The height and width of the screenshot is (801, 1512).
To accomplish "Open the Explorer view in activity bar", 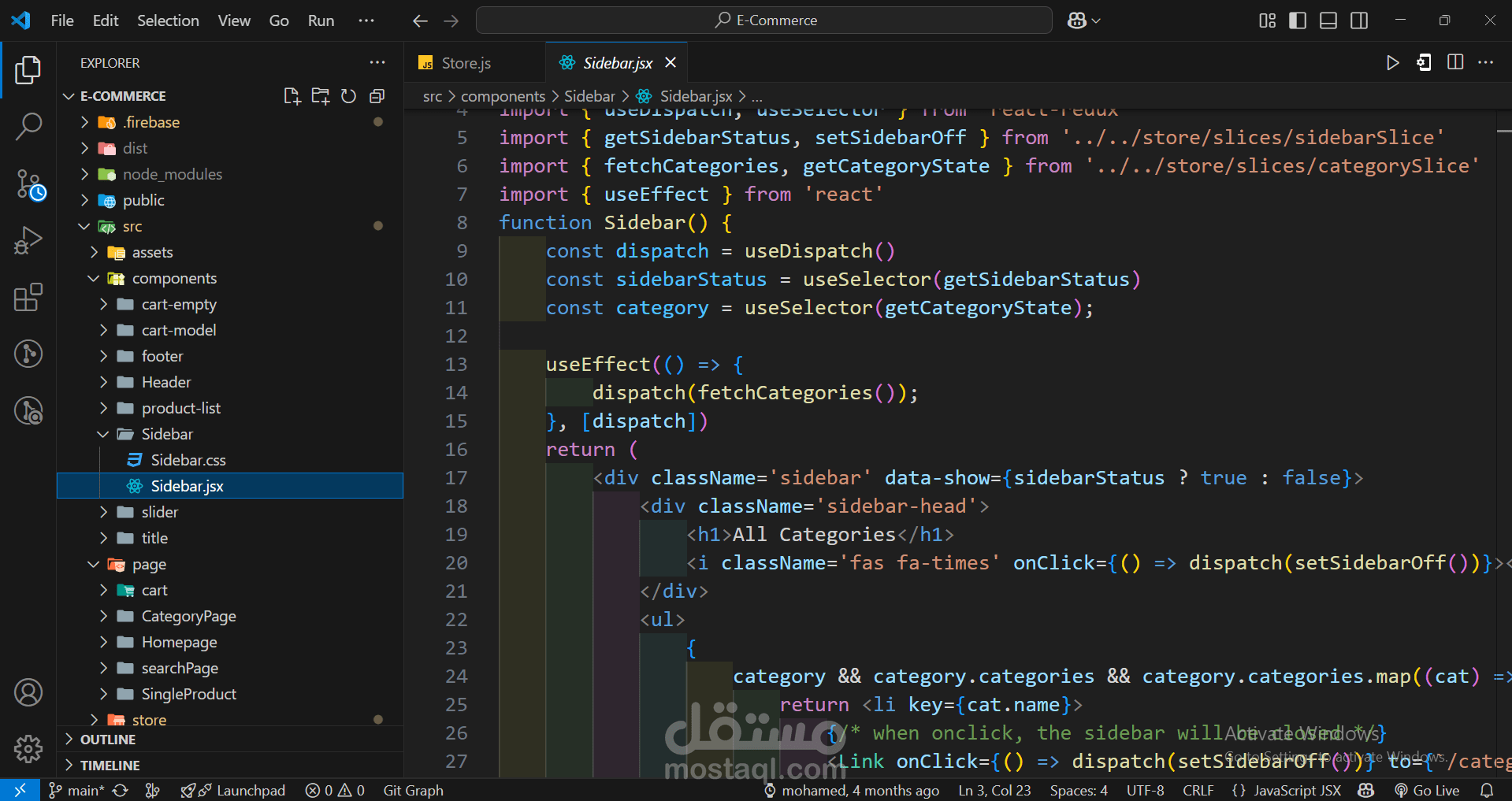I will coord(28,70).
